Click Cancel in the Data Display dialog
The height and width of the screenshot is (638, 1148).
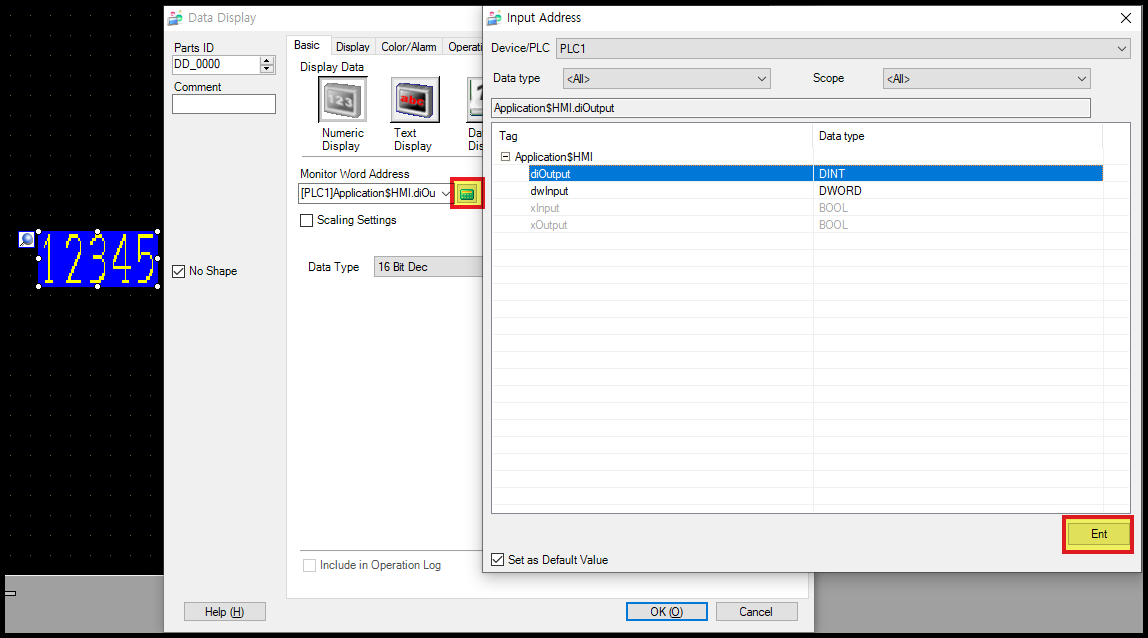tap(756, 612)
